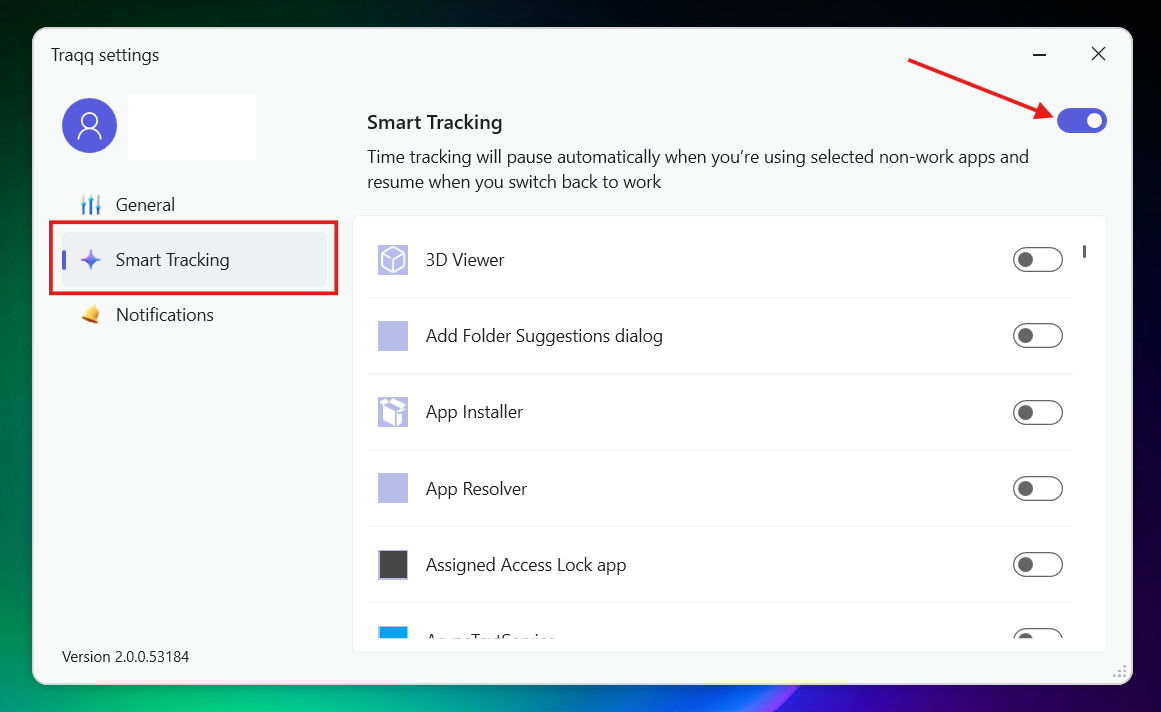This screenshot has width=1161, height=712.
Task: Select the Smart Tracking sidebar tab
Action: click(194, 260)
